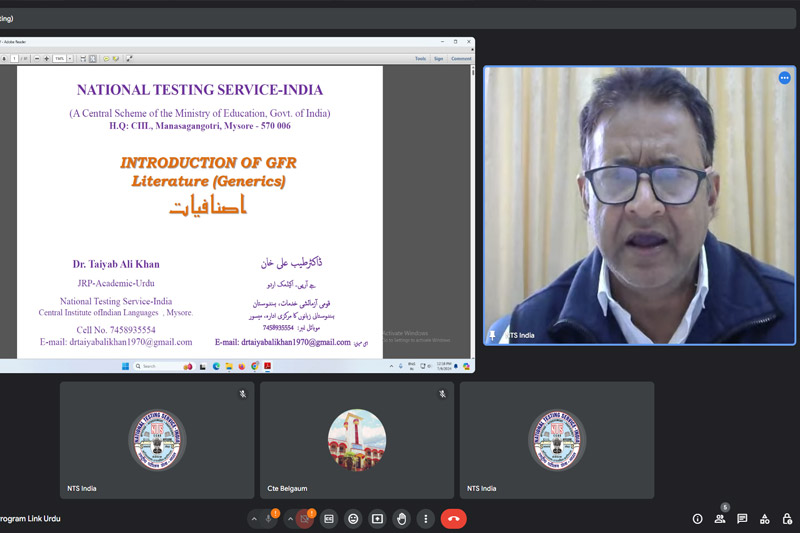800x533 pixels.
Task: Select fit one full page icon in Reader
Action: pyautogui.click(x=92, y=59)
